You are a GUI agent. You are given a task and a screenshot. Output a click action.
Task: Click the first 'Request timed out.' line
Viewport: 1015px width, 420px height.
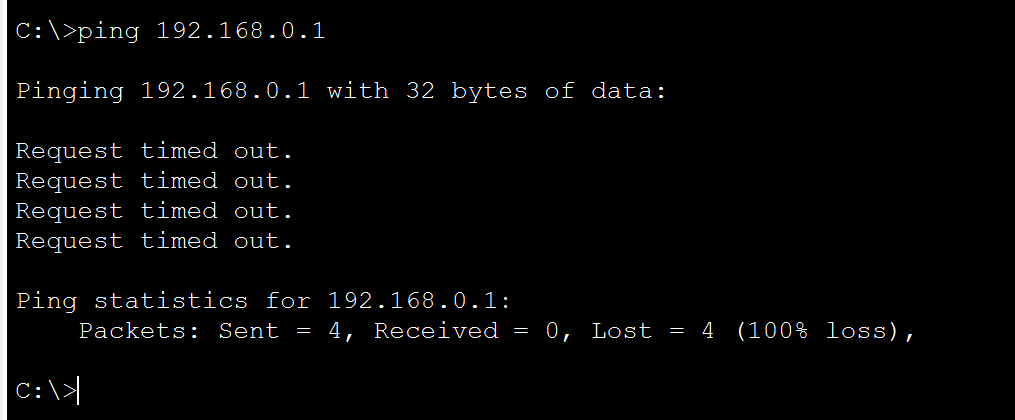point(155,151)
